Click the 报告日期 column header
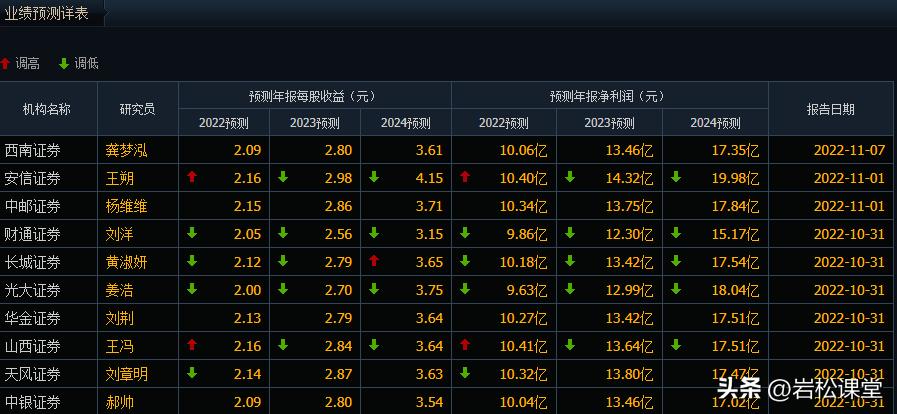This screenshot has height=414, width=897. [x=831, y=109]
